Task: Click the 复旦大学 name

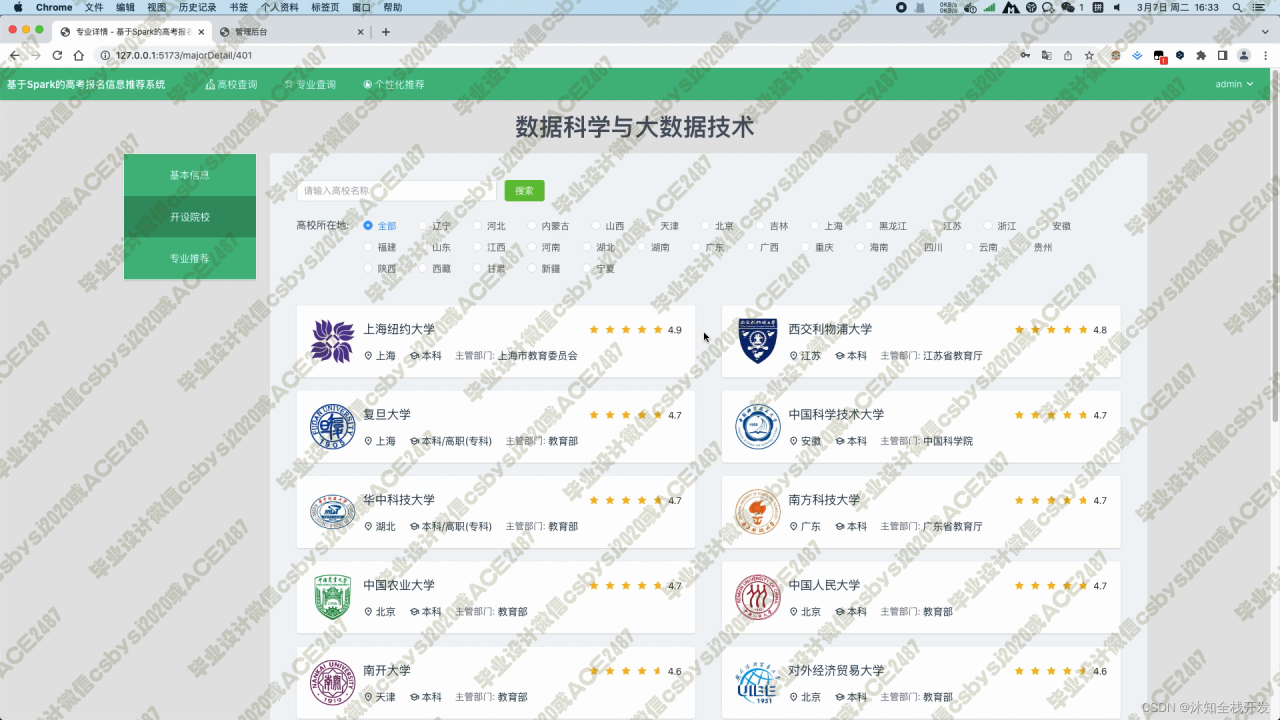Action: click(387, 414)
